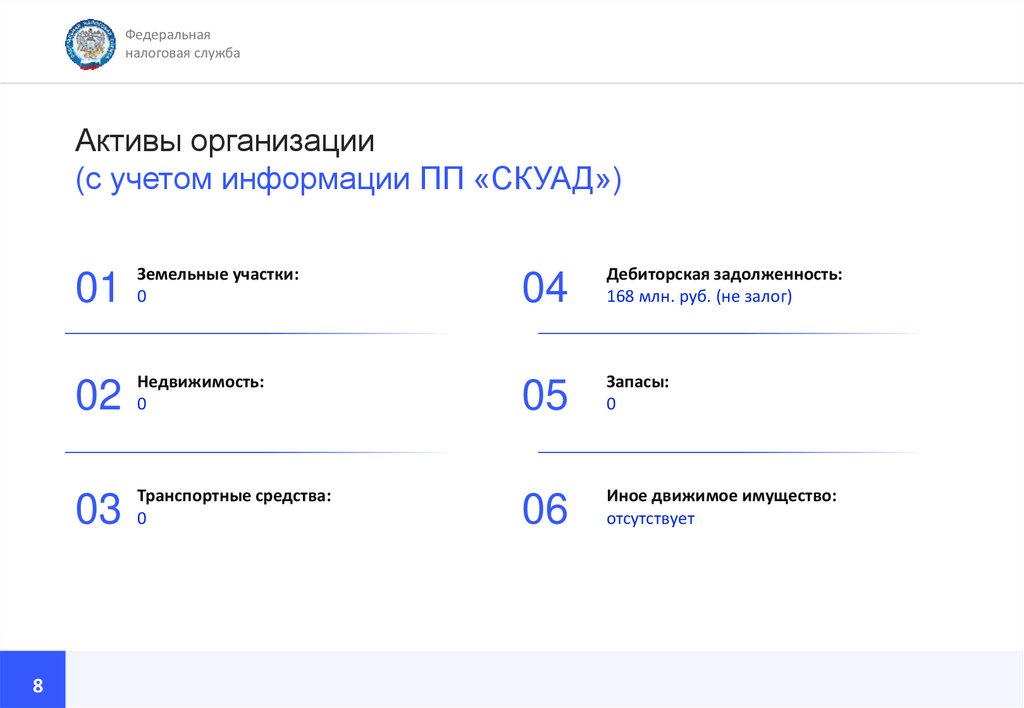Select the 'Федеральная налоговая служба' header text
Viewport: 1024px width, 708px height.
tap(182, 44)
